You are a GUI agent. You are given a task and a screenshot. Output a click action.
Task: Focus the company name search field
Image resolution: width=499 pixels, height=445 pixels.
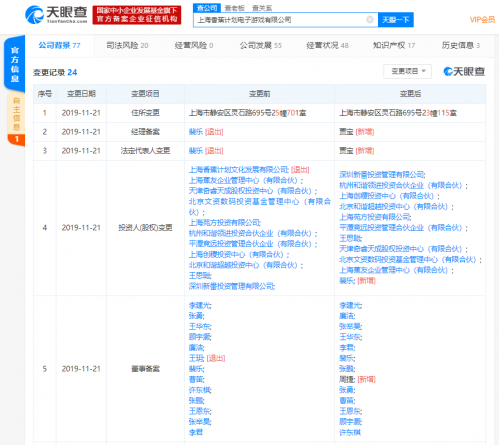[280, 20]
